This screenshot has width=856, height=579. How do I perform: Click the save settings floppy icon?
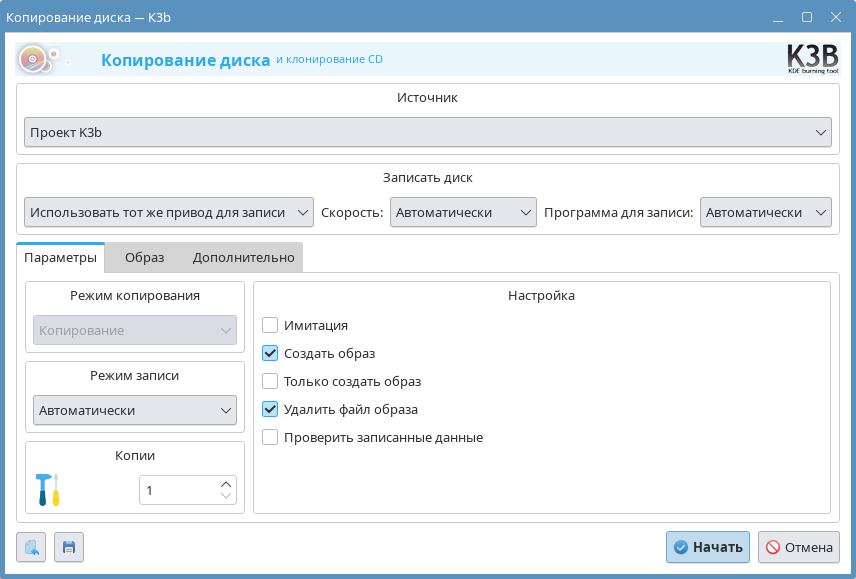(x=69, y=547)
